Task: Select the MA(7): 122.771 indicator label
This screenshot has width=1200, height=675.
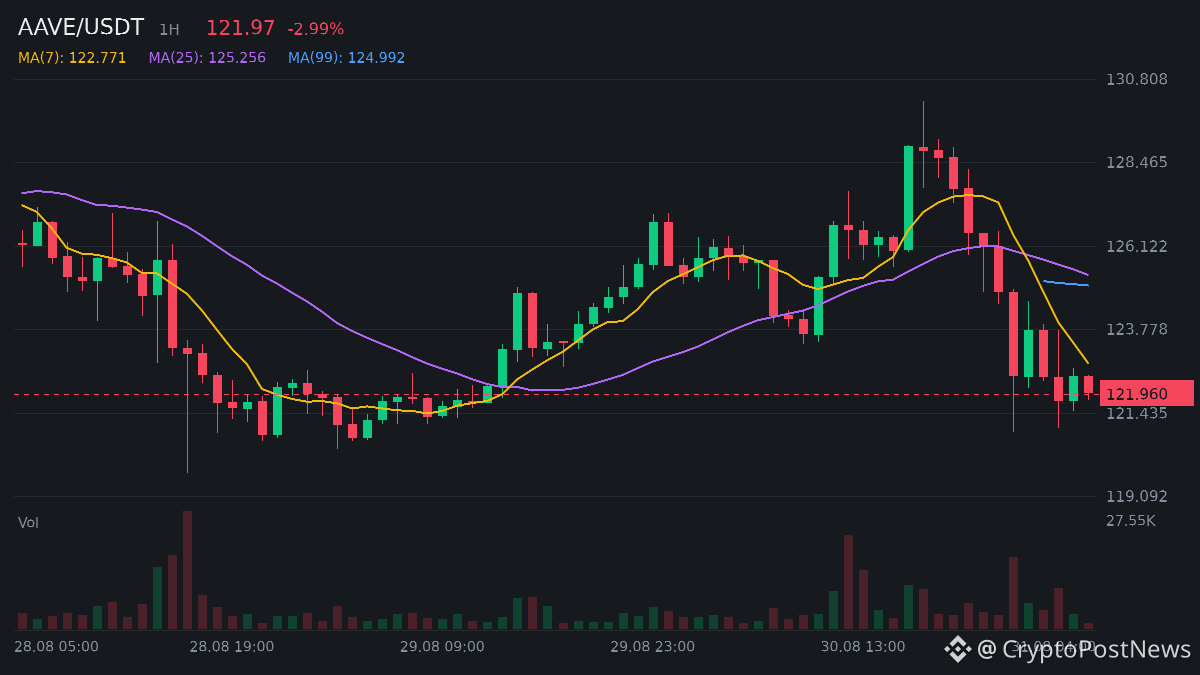Action: pos(72,58)
